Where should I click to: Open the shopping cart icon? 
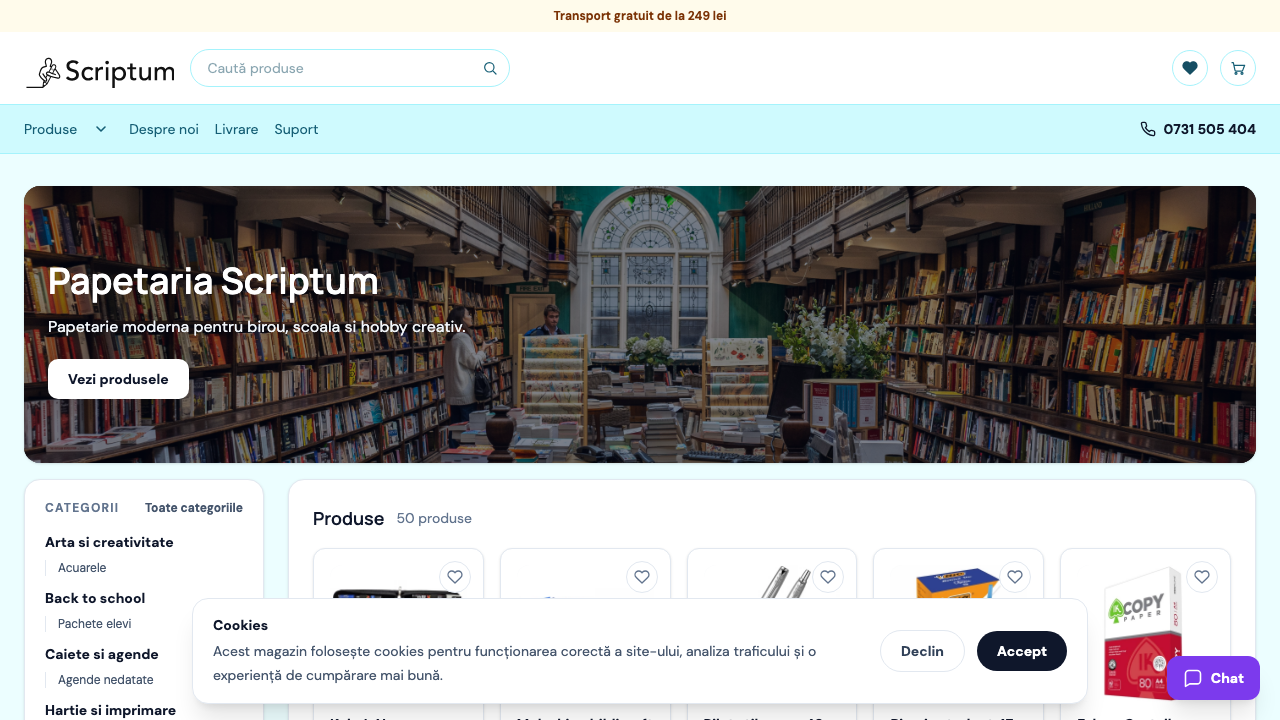tap(1238, 68)
